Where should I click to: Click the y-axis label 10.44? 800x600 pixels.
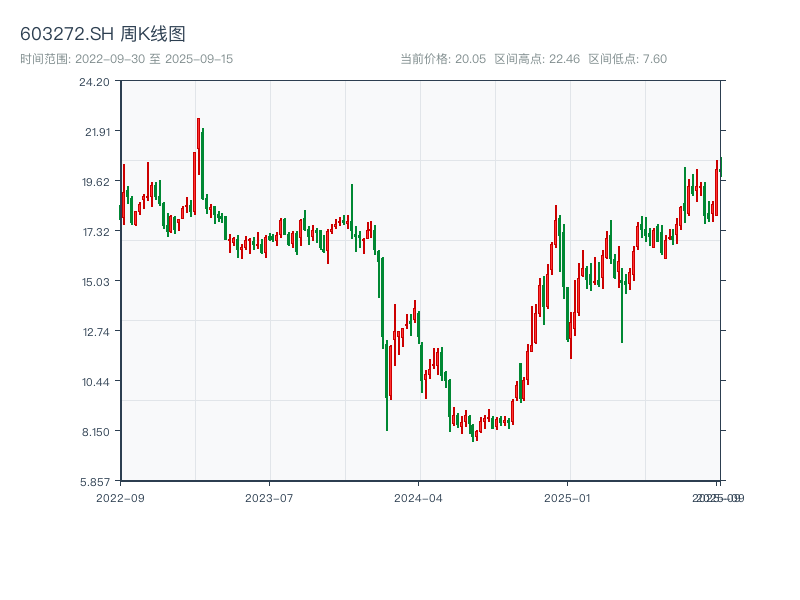point(96,382)
